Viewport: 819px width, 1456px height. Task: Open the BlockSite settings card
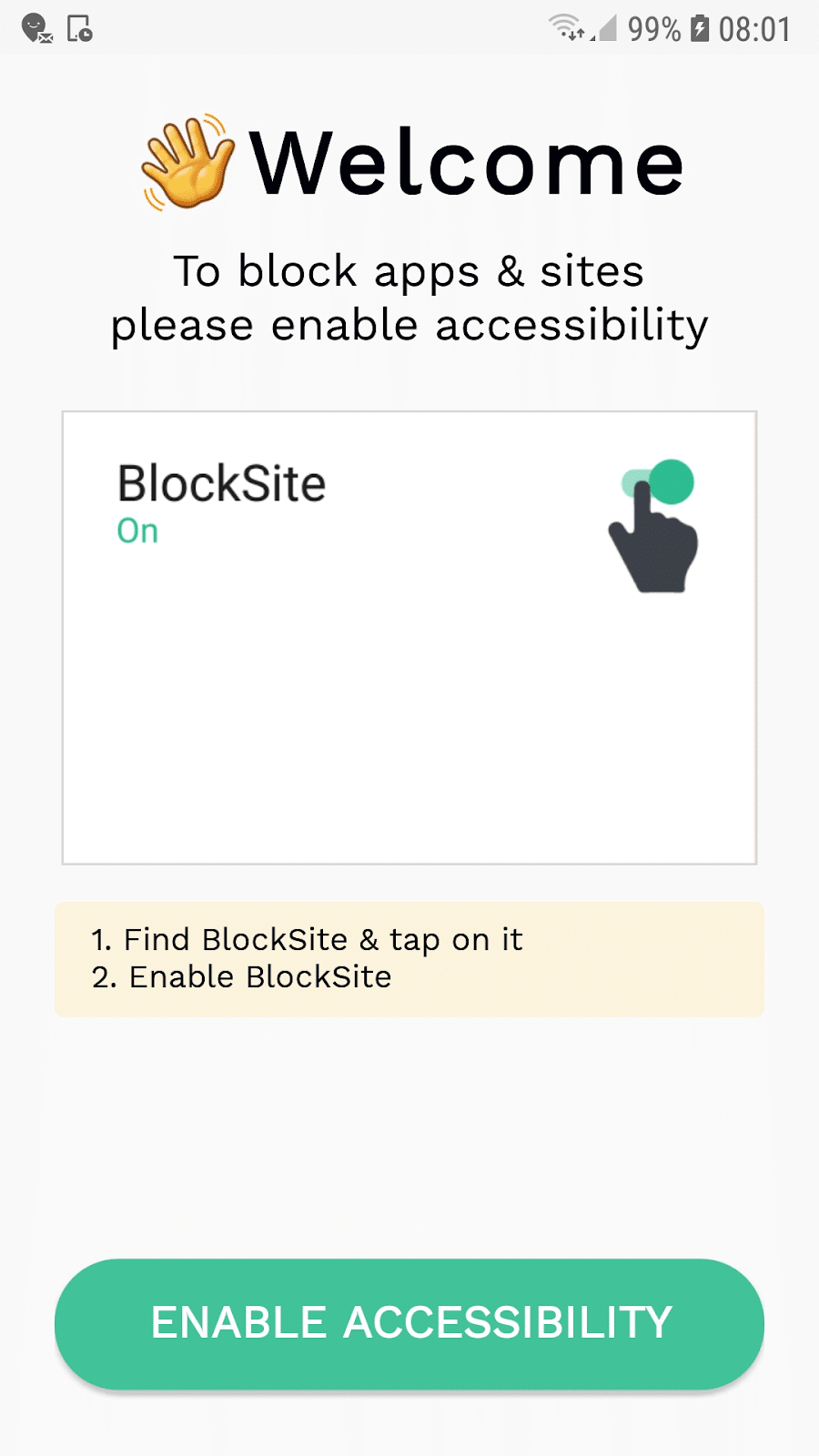409,635
